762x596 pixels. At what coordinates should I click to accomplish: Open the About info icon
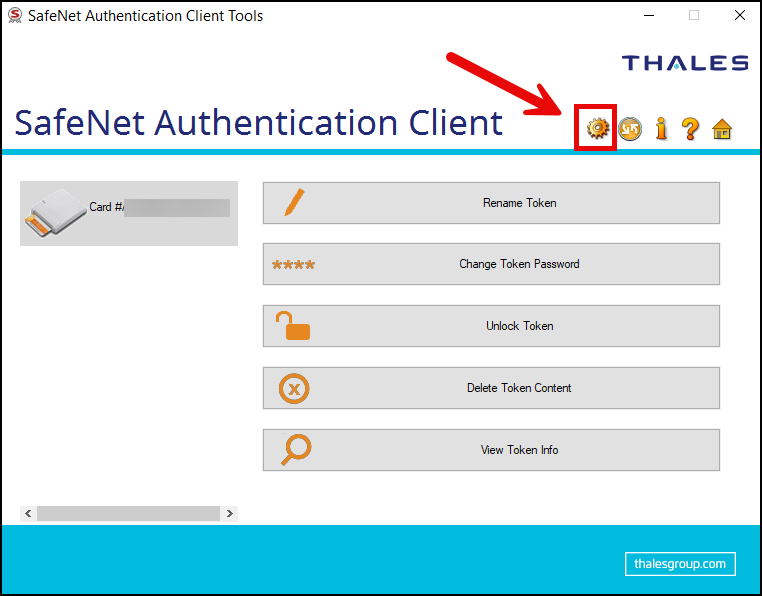point(660,128)
